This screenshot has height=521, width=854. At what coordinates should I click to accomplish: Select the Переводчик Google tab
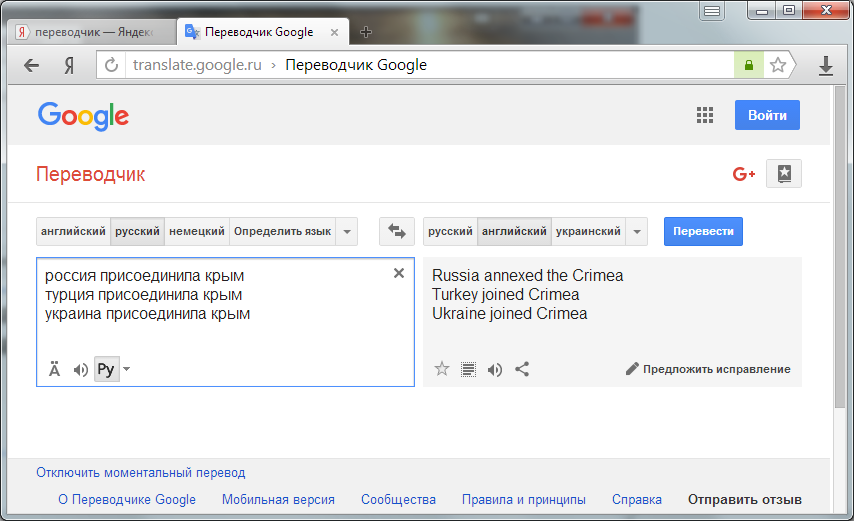point(263,32)
